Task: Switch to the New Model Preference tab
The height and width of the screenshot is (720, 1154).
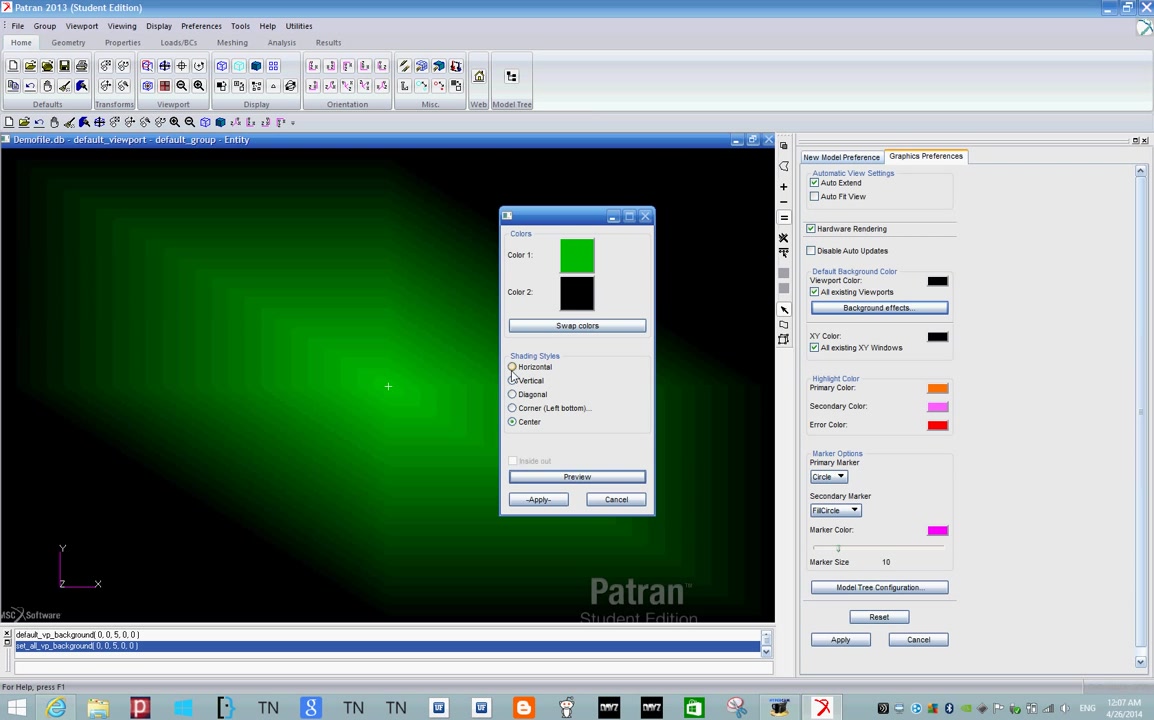Action: point(841,157)
